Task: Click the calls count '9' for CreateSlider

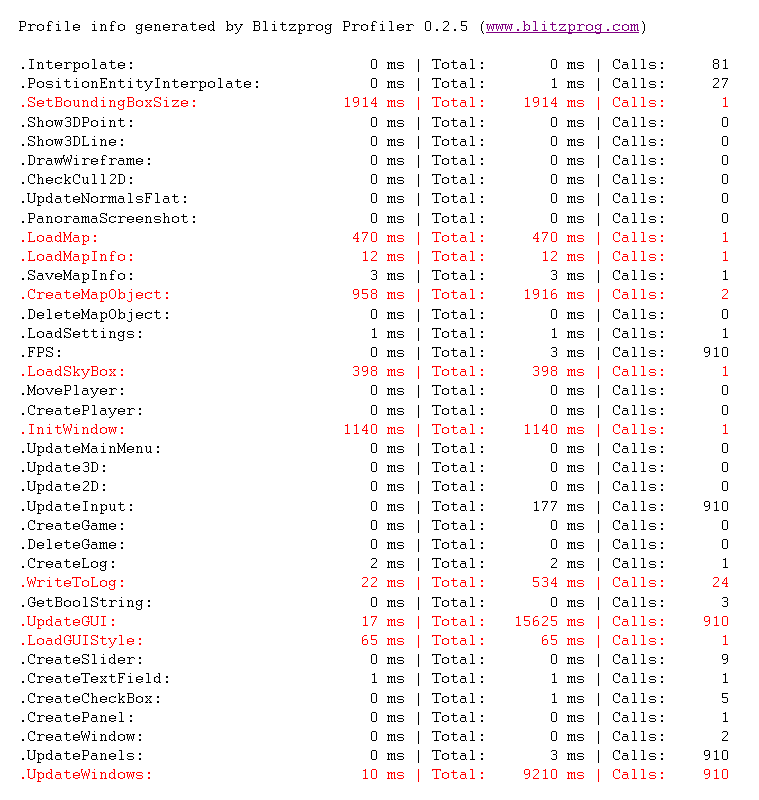Action: [725, 660]
